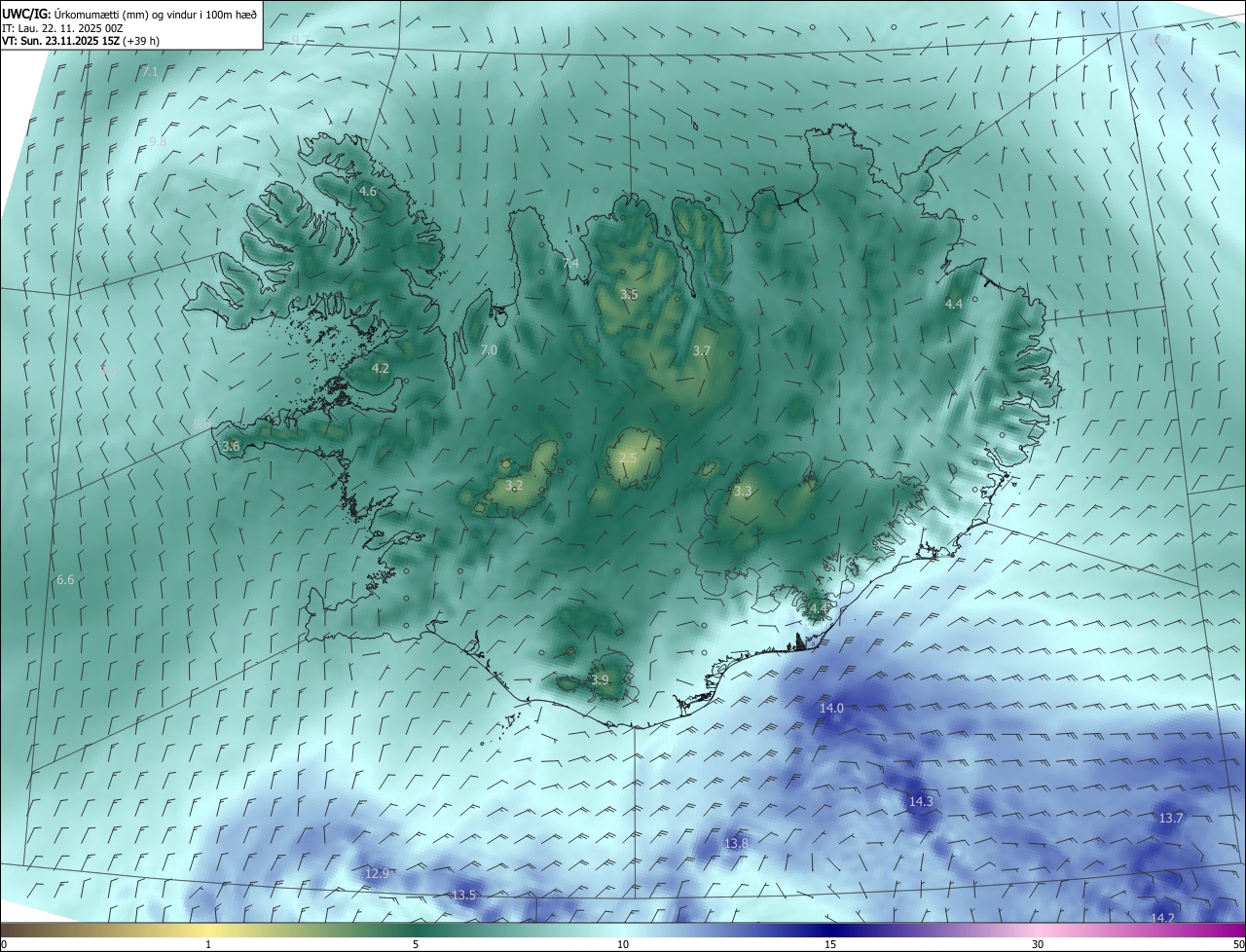
Task: Click the 6.6 value over the western ocean
Action: 65,579
